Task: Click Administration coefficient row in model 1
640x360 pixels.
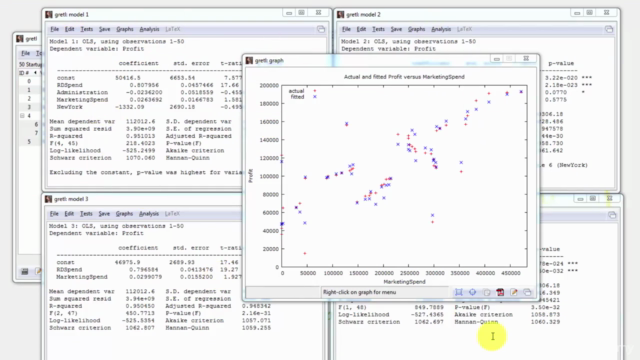Action: [148, 93]
